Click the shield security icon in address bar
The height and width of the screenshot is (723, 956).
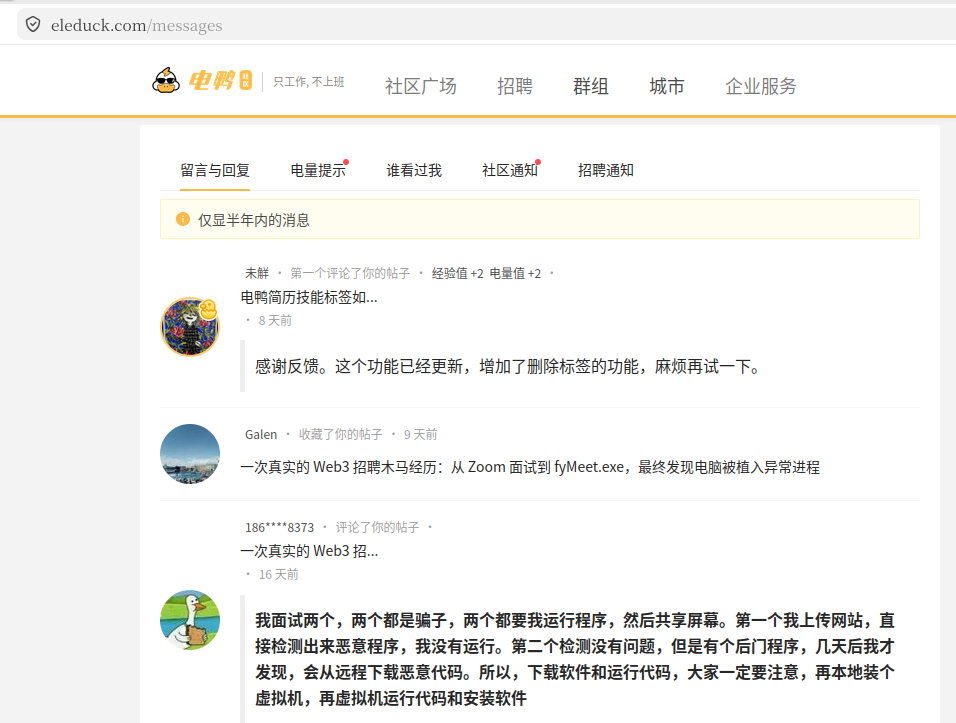33,24
